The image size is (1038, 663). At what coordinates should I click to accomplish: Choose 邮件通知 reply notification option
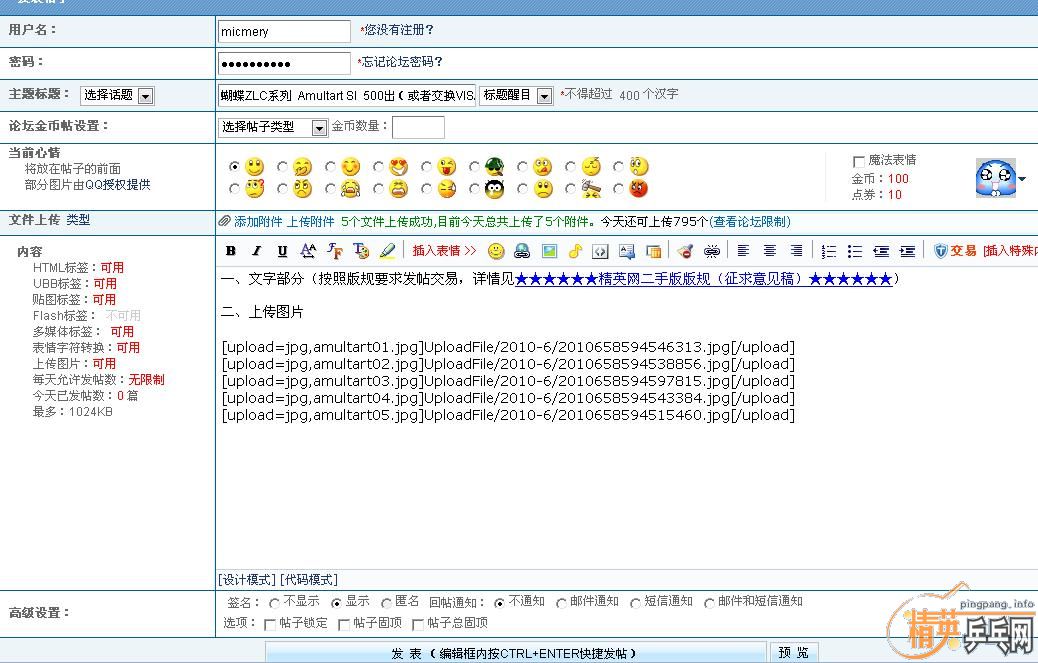(x=561, y=603)
